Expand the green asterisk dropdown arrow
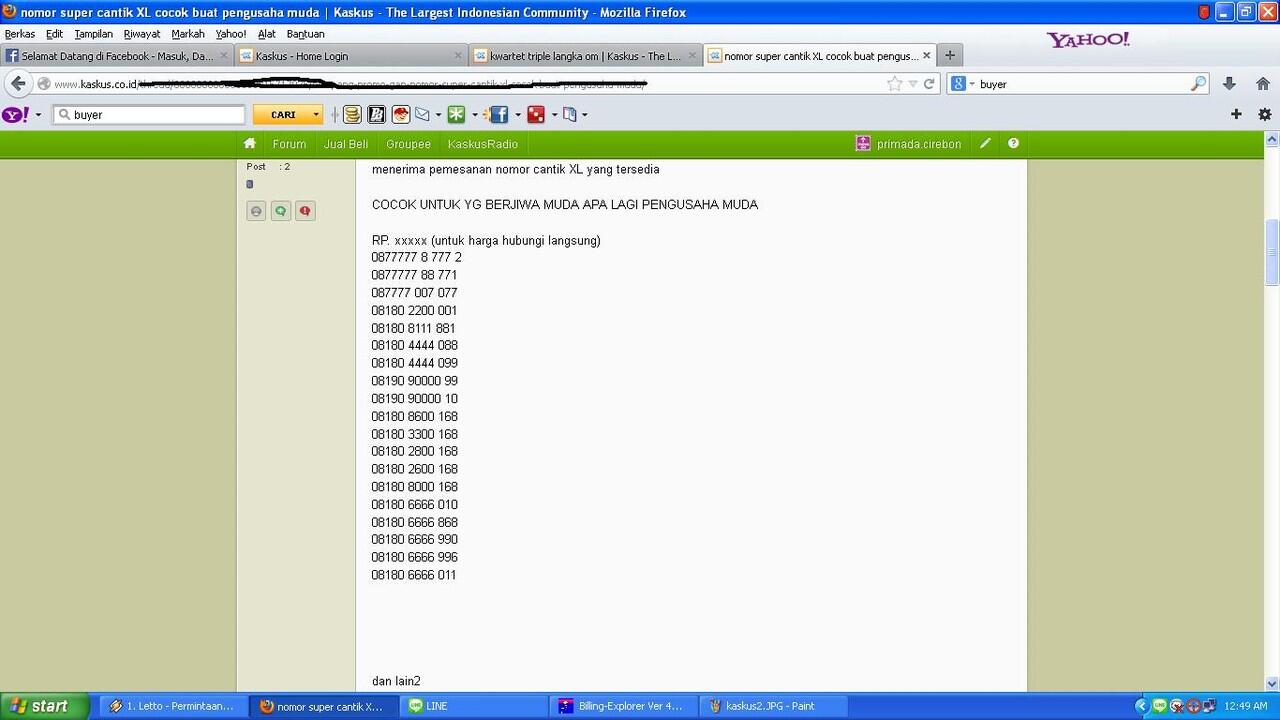The image size is (1280, 720). click(474, 115)
